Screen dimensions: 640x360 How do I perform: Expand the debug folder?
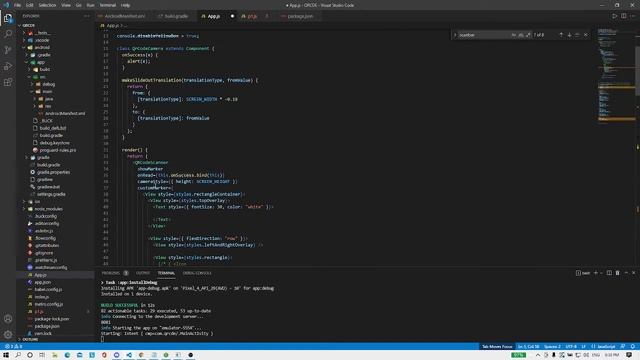[48, 84]
